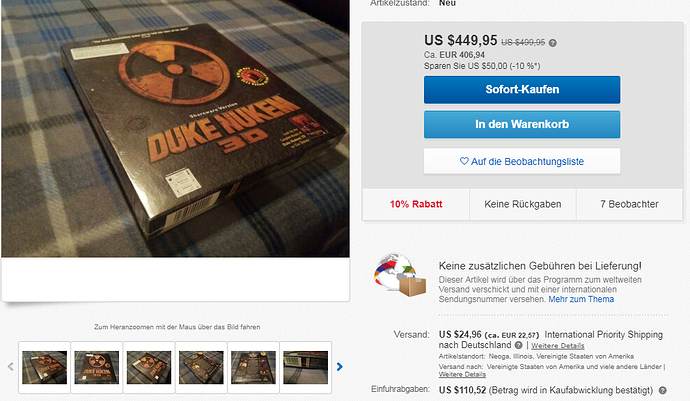This screenshot has width=690, height=401.
Task: Open Weitere Details link under Versand nach
Action: 462,375
